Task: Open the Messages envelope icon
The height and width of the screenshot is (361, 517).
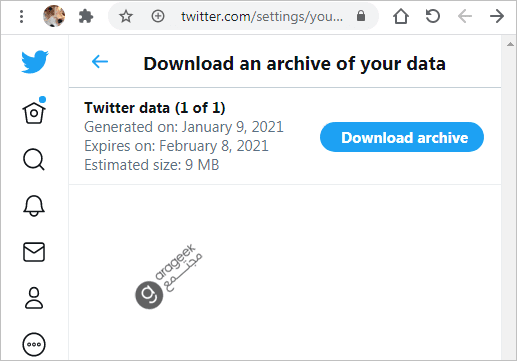Action: pos(34,252)
